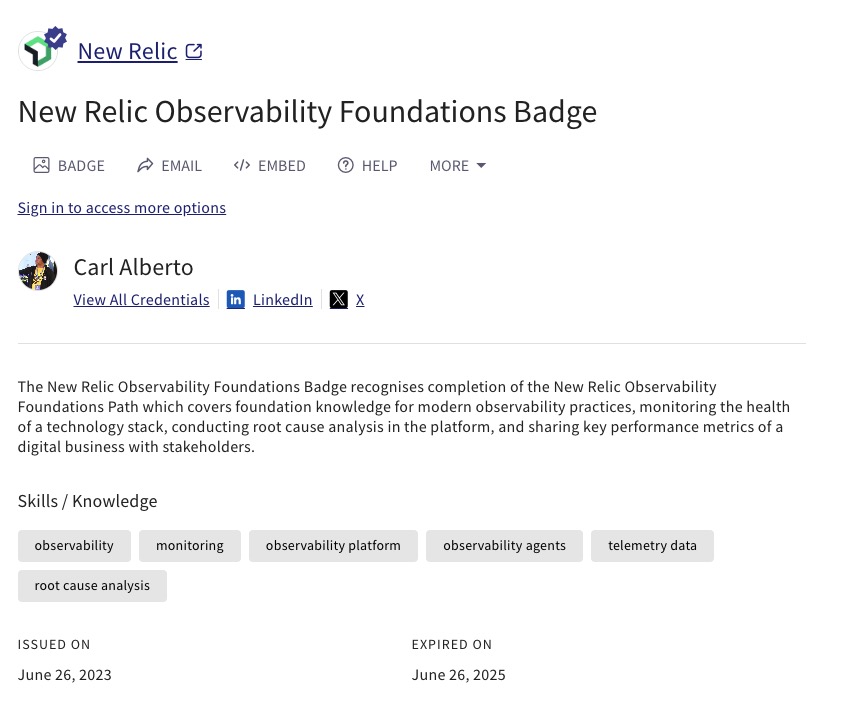Click the LinkedIn logo icon
Viewport: 846px width, 728px height.
point(236,299)
